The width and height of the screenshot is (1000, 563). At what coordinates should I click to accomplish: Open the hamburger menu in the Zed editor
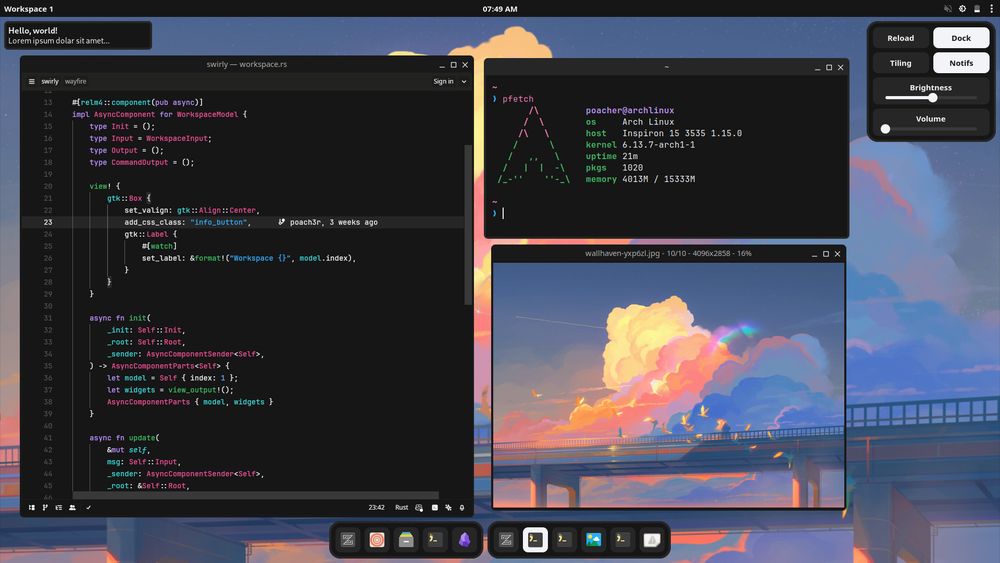point(31,82)
